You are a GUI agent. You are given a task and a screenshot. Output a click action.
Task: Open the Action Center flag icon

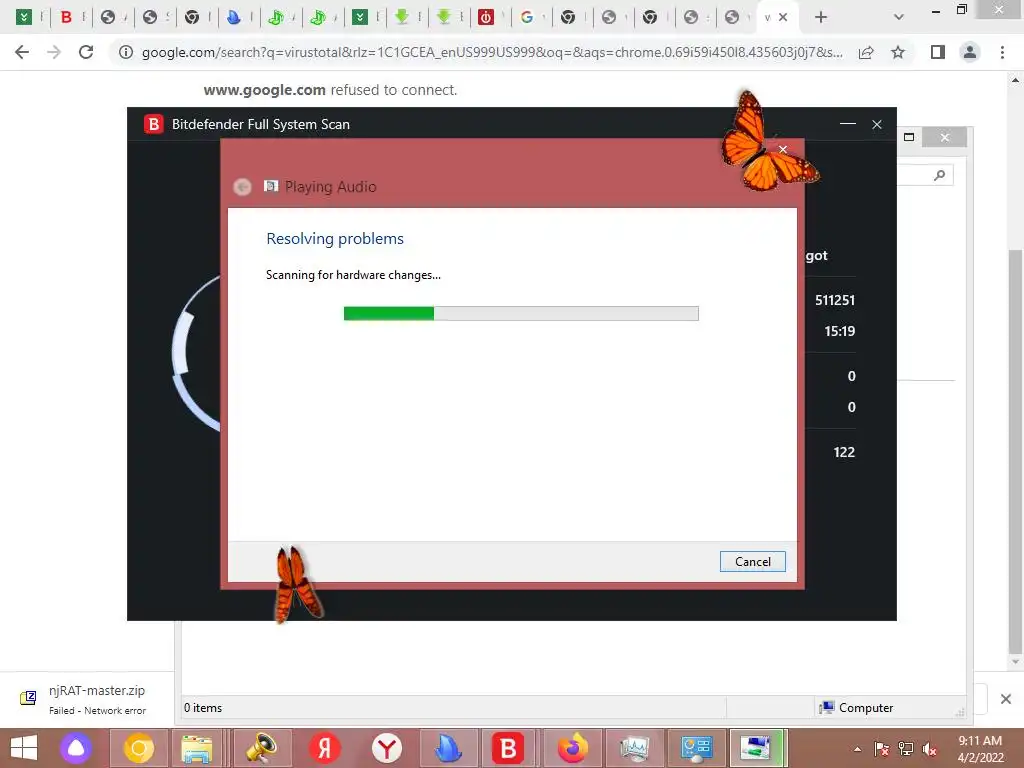(881, 749)
